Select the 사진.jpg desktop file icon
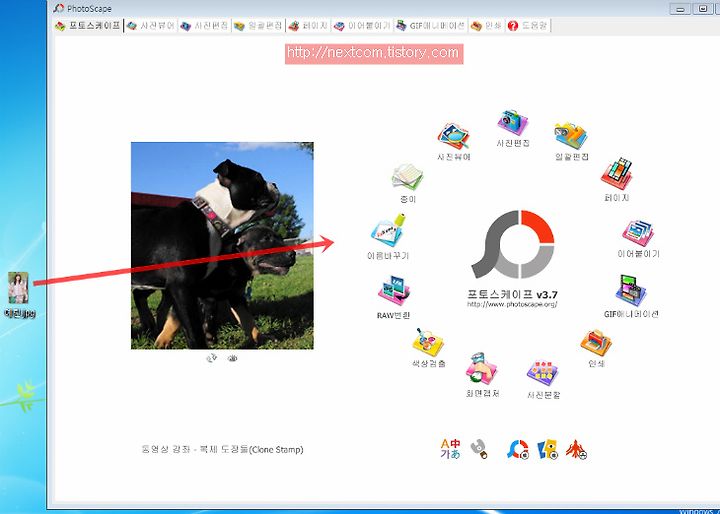Viewport: 720px width, 514px height. 19,294
